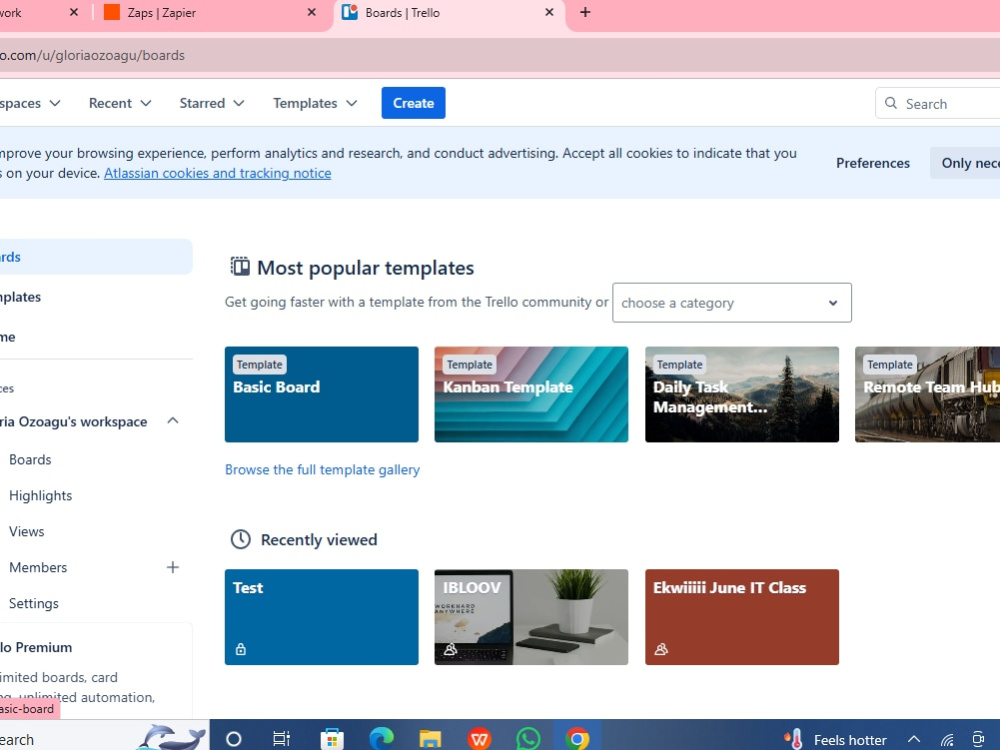Image resolution: width=1000 pixels, height=750 pixels.
Task: Open Microsoft Edge from the taskbar
Action: (x=381, y=739)
